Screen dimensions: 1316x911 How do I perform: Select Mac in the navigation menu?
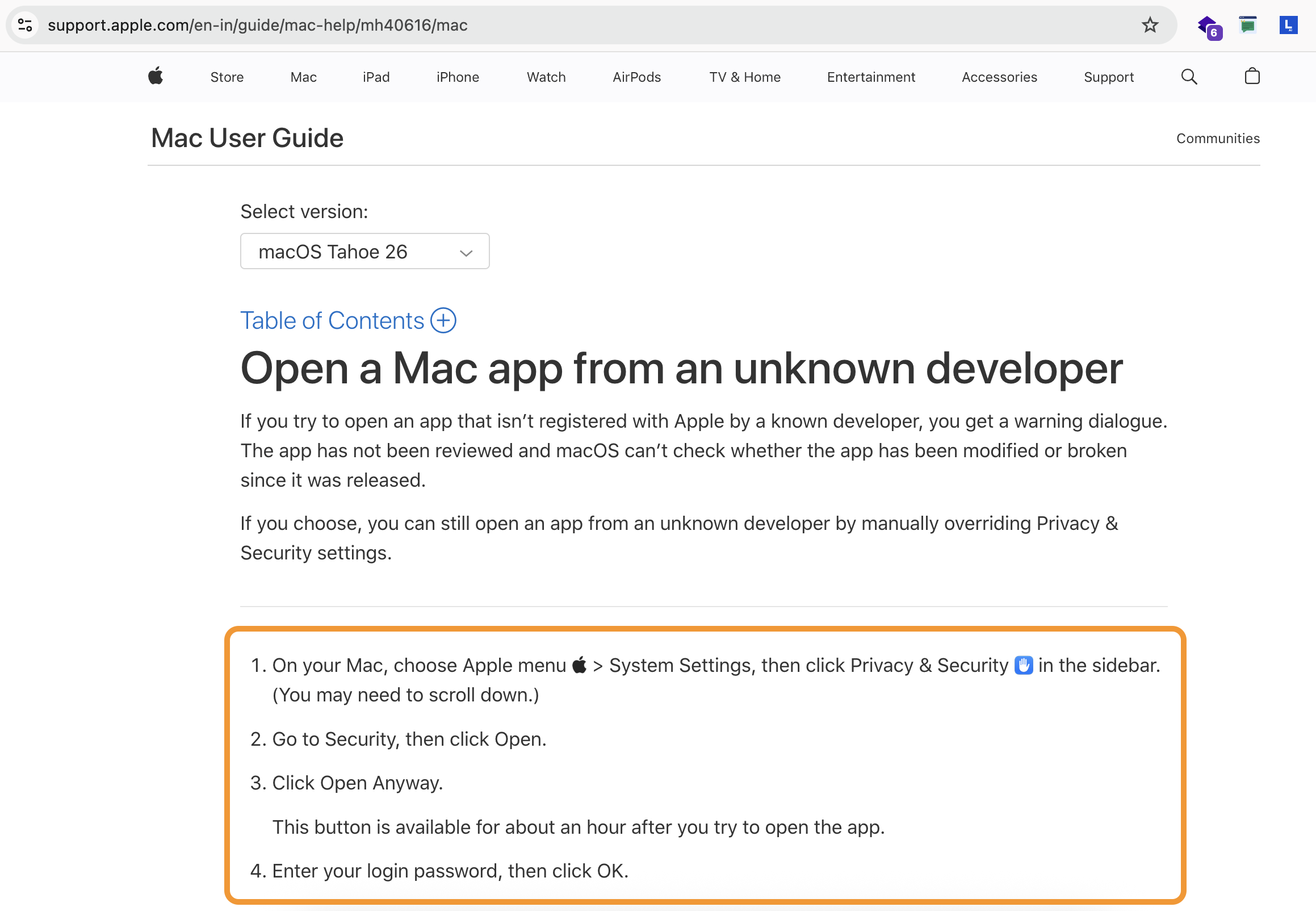303,77
